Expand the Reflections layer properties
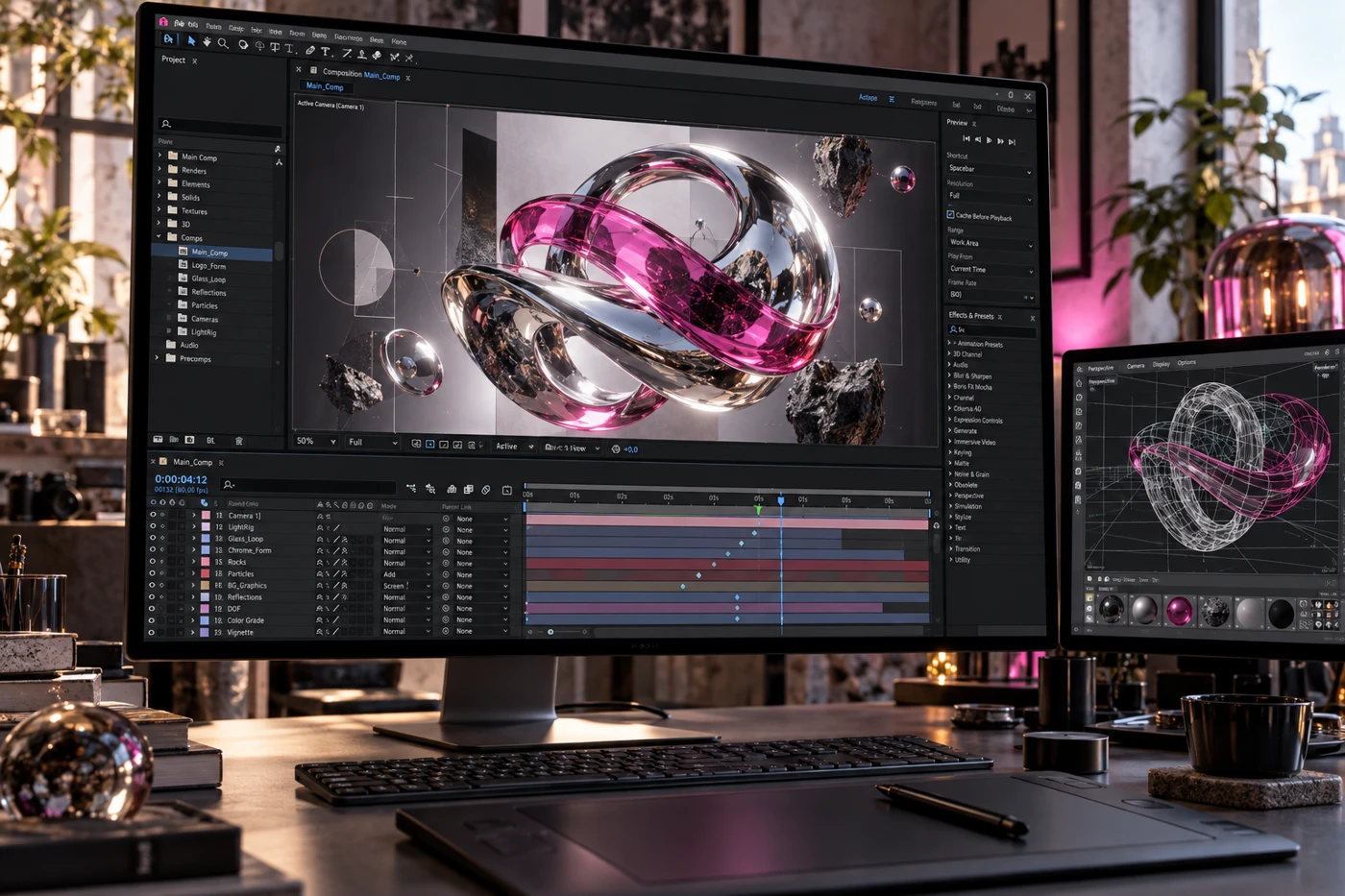The height and width of the screenshot is (896, 1345). coord(193,596)
